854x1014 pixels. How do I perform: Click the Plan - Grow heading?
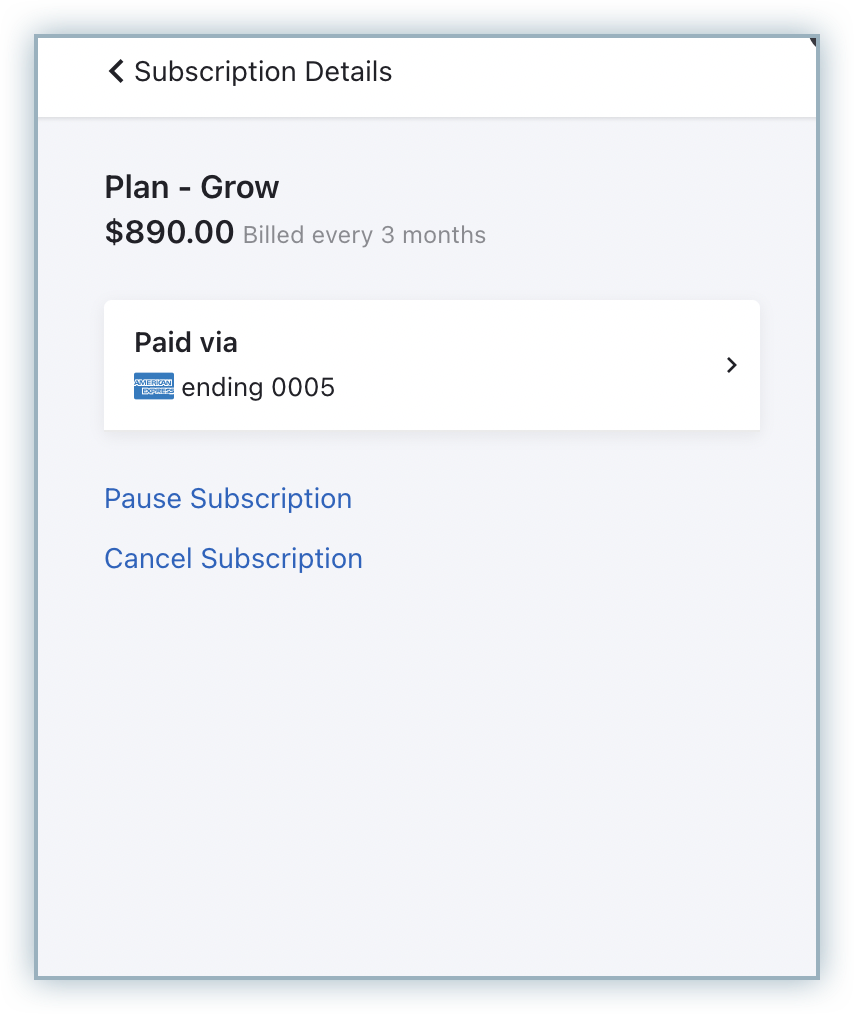tap(192, 187)
